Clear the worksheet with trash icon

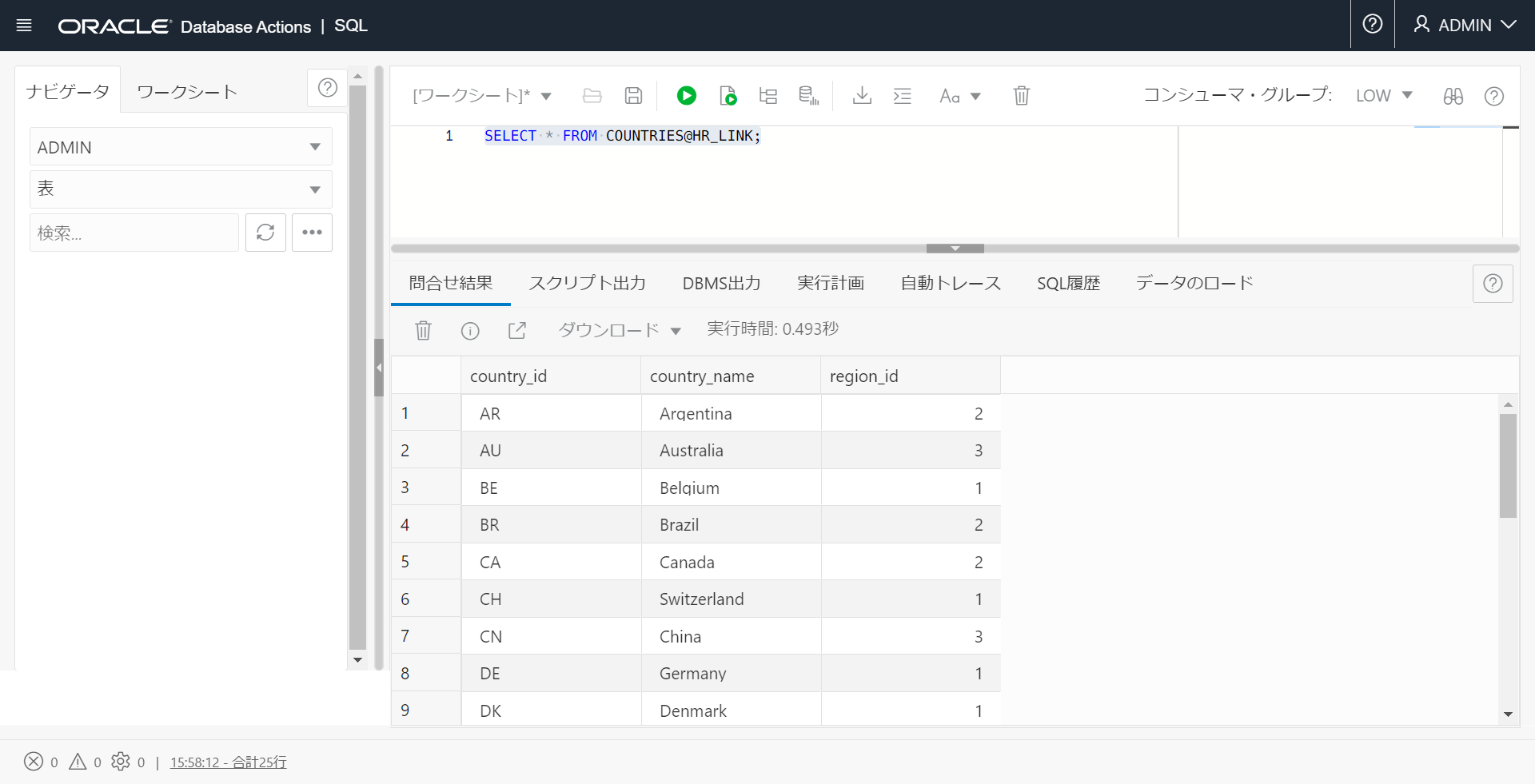pos(1021,95)
